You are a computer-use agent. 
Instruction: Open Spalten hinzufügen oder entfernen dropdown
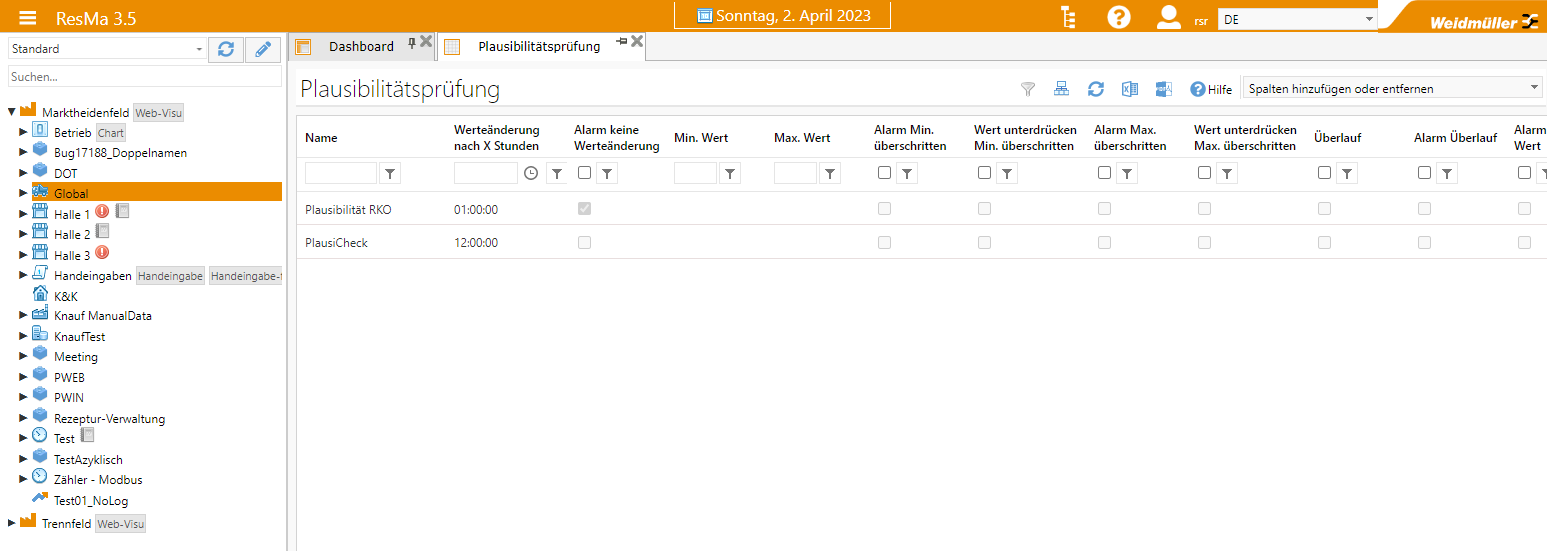pyautogui.click(x=1391, y=88)
